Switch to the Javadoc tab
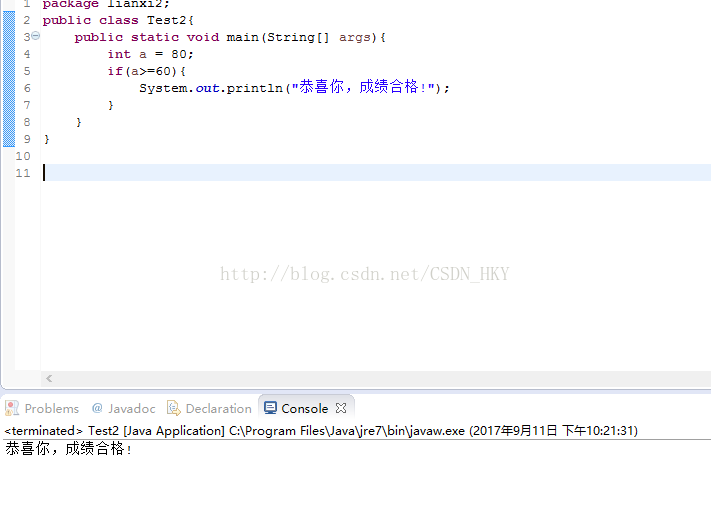Image resolution: width=711 pixels, height=526 pixels. (x=123, y=408)
